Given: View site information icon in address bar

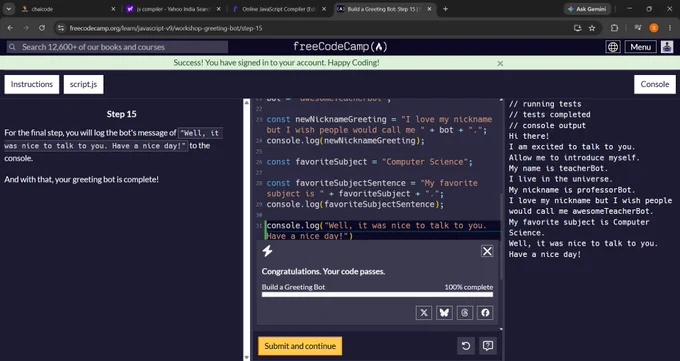Looking at the screenshot, I should (x=61, y=28).
